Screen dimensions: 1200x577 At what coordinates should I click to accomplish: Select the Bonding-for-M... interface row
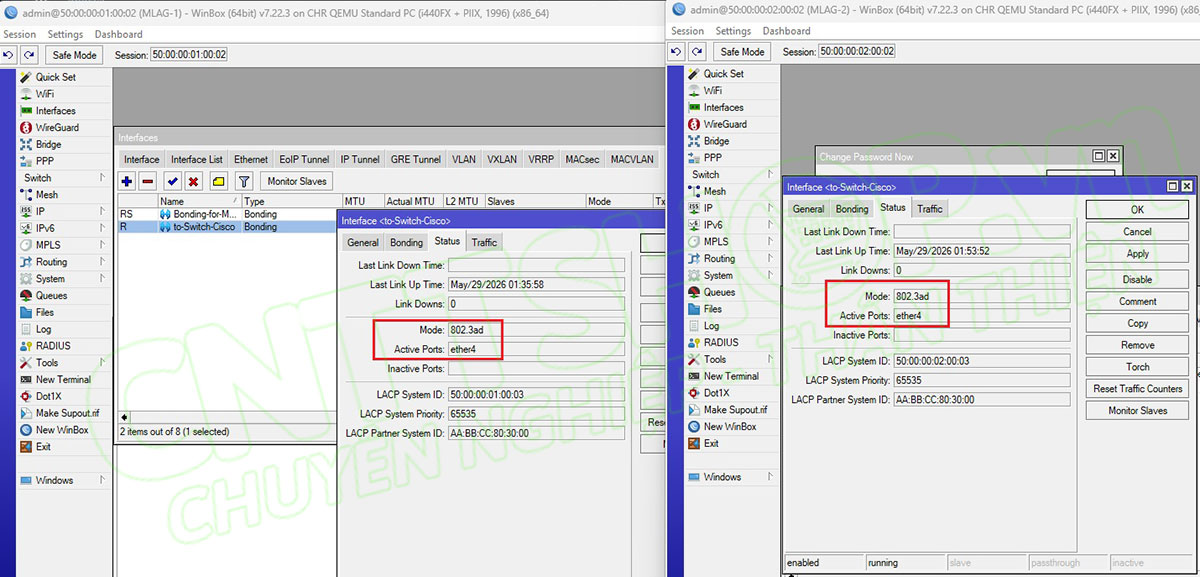pyautogui.click(x=227, y=214)
